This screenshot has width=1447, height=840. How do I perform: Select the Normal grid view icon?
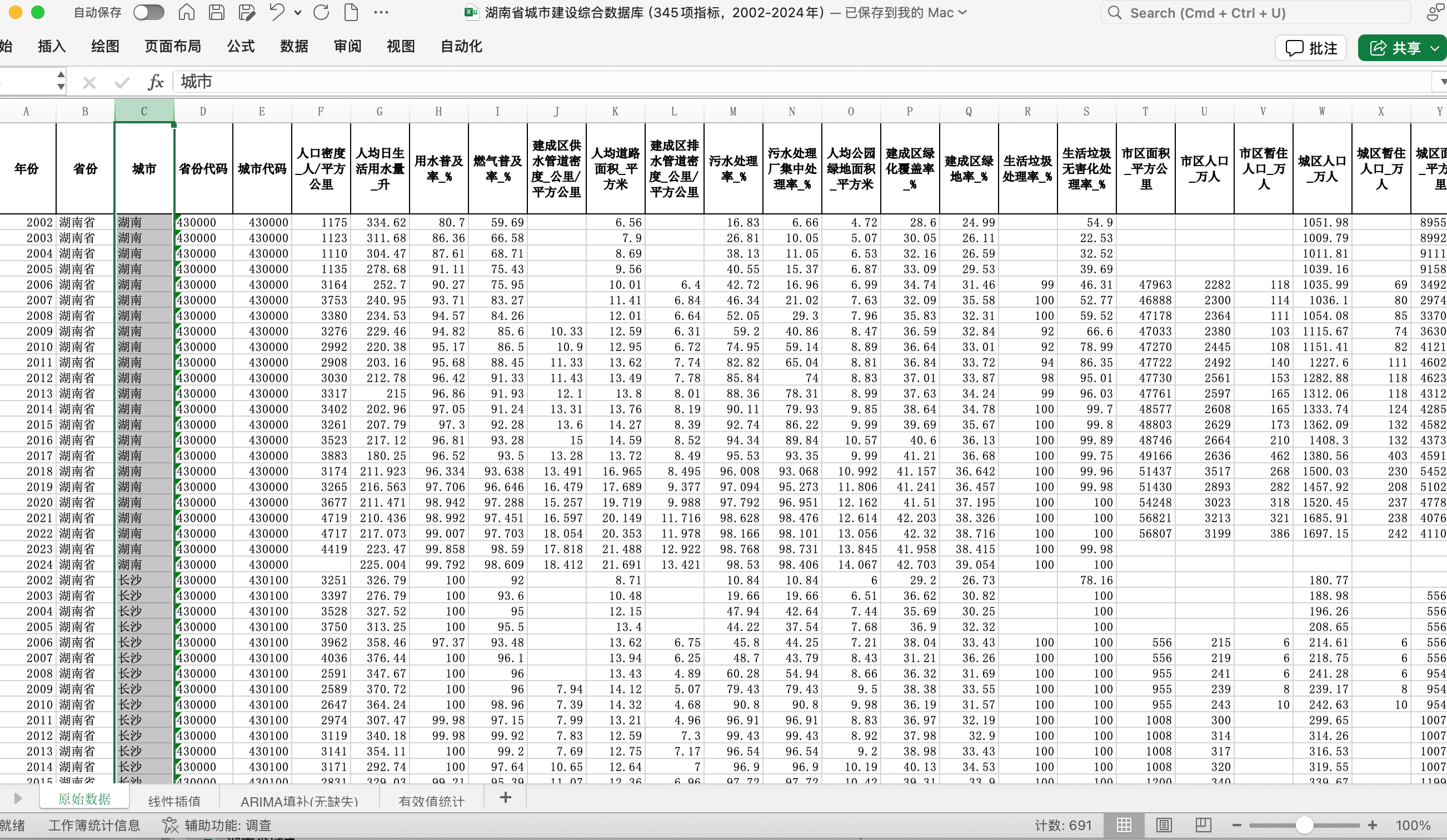(1124, 825)
